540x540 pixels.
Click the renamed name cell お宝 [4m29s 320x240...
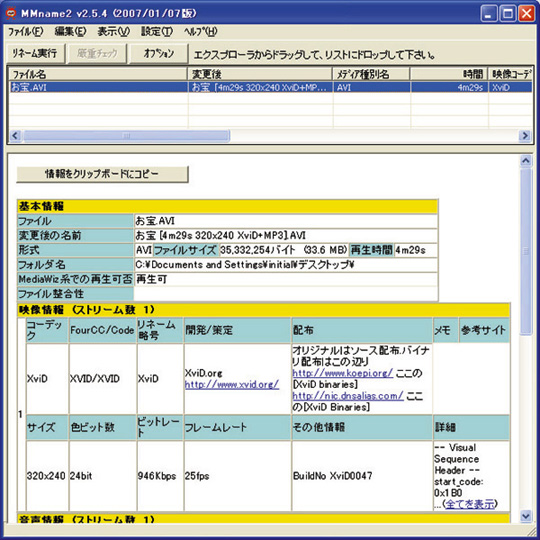pyautogui.click(x=260, y=87)
